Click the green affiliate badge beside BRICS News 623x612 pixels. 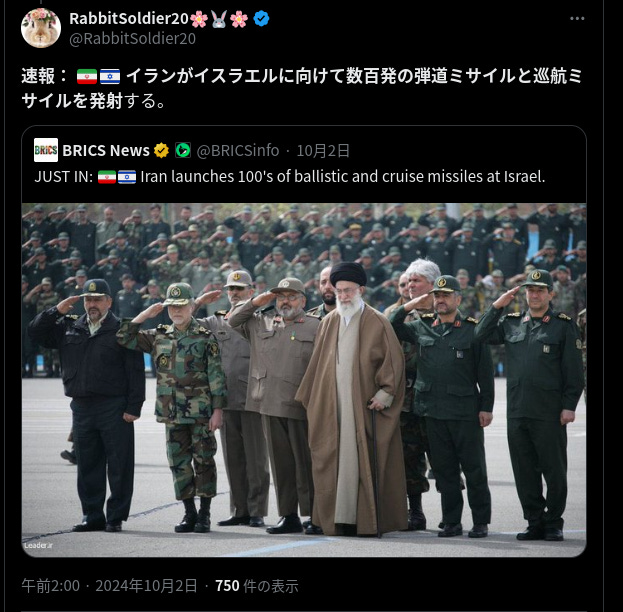(183, 150)
